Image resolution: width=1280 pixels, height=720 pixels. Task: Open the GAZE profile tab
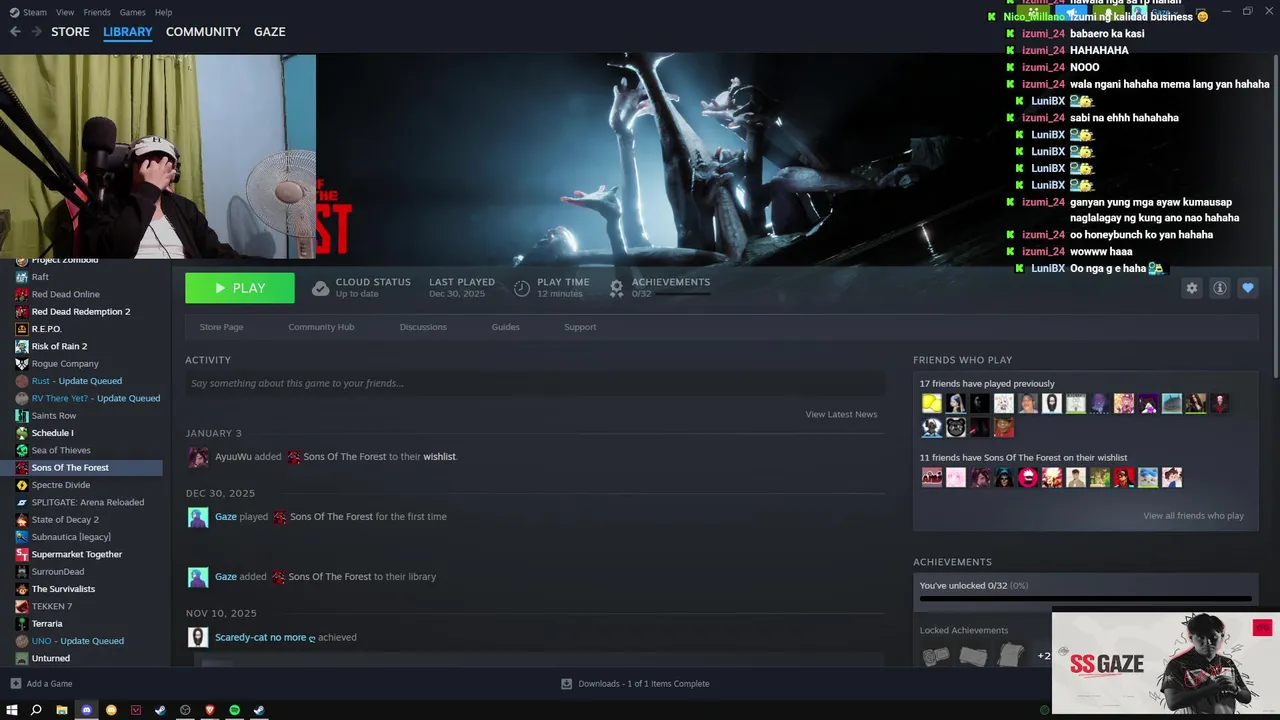coord(270,32)
